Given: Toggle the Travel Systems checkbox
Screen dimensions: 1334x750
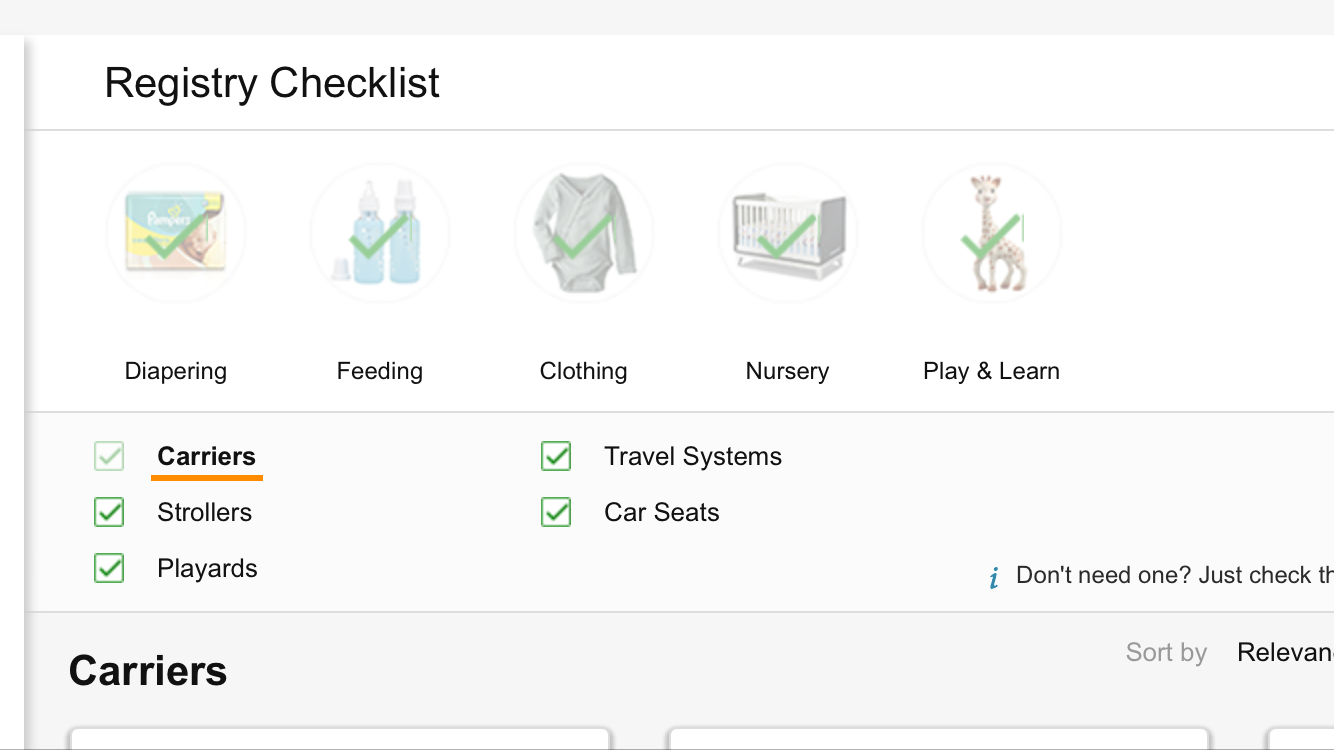Looking at the screenshot, I should 556,457.
